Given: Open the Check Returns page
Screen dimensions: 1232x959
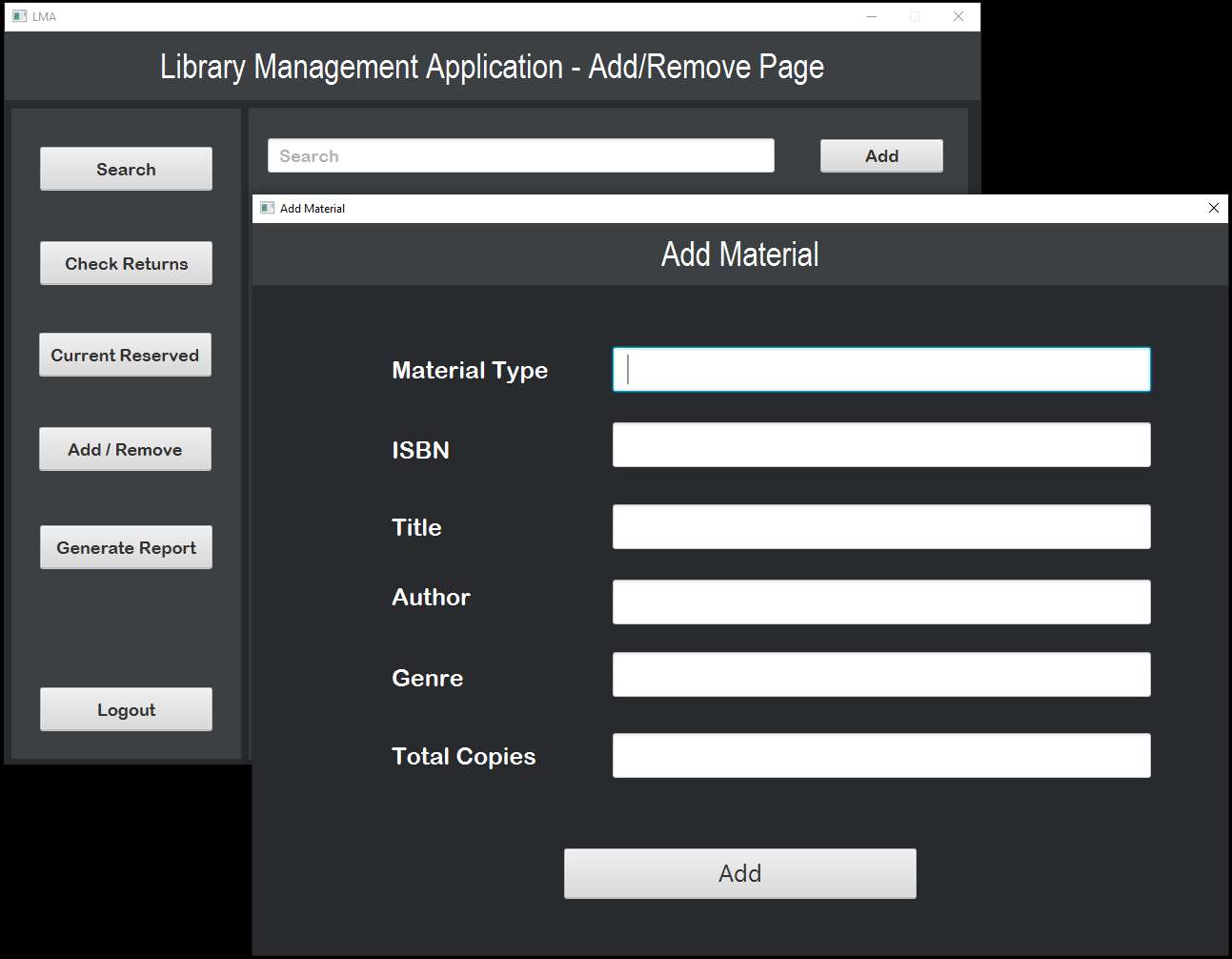Looking at the screenshot, I should click(x=126, y=263).
